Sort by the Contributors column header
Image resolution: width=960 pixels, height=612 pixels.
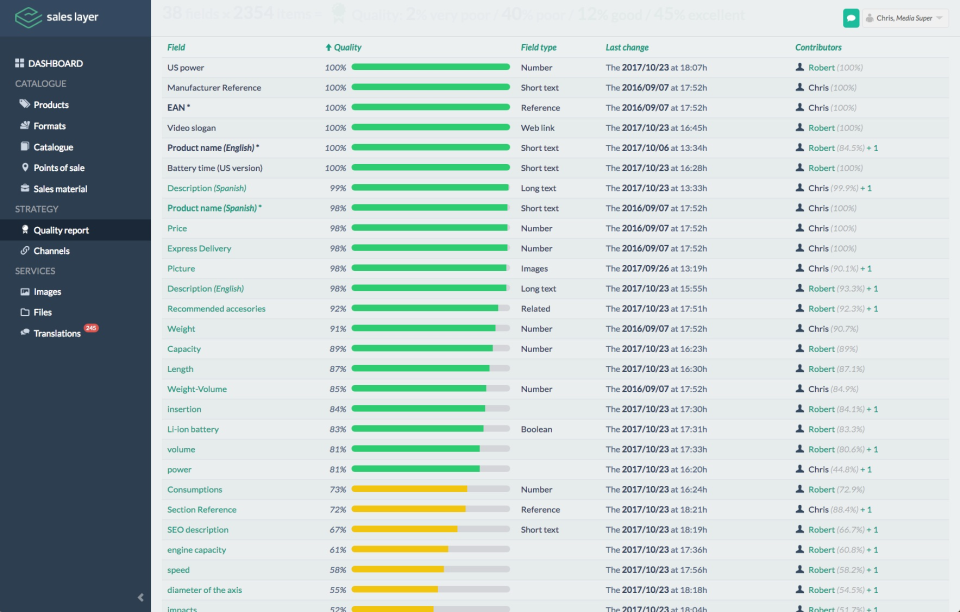[x=818, y=47]
